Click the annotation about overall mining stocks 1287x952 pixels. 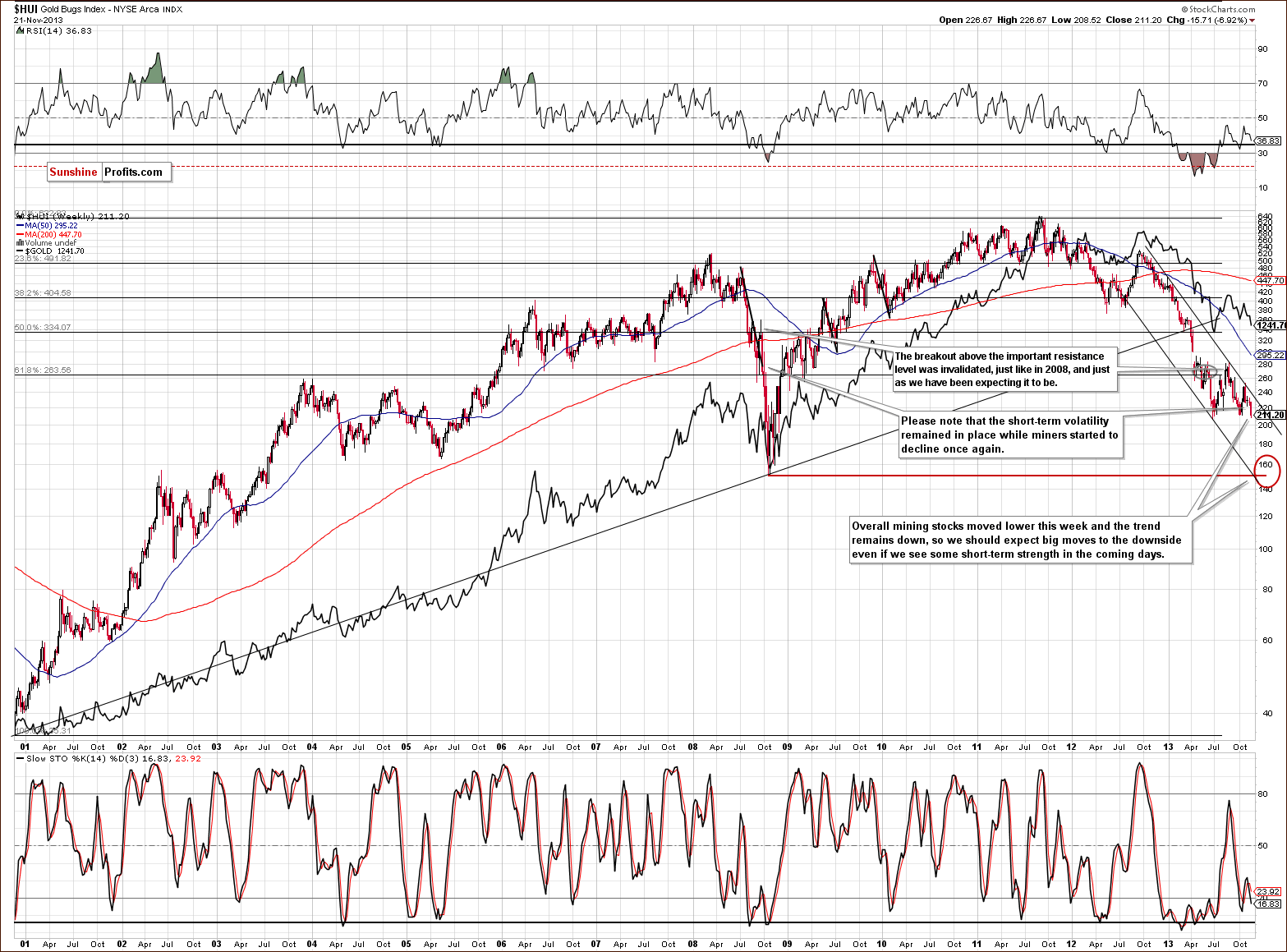[1019, 540]
